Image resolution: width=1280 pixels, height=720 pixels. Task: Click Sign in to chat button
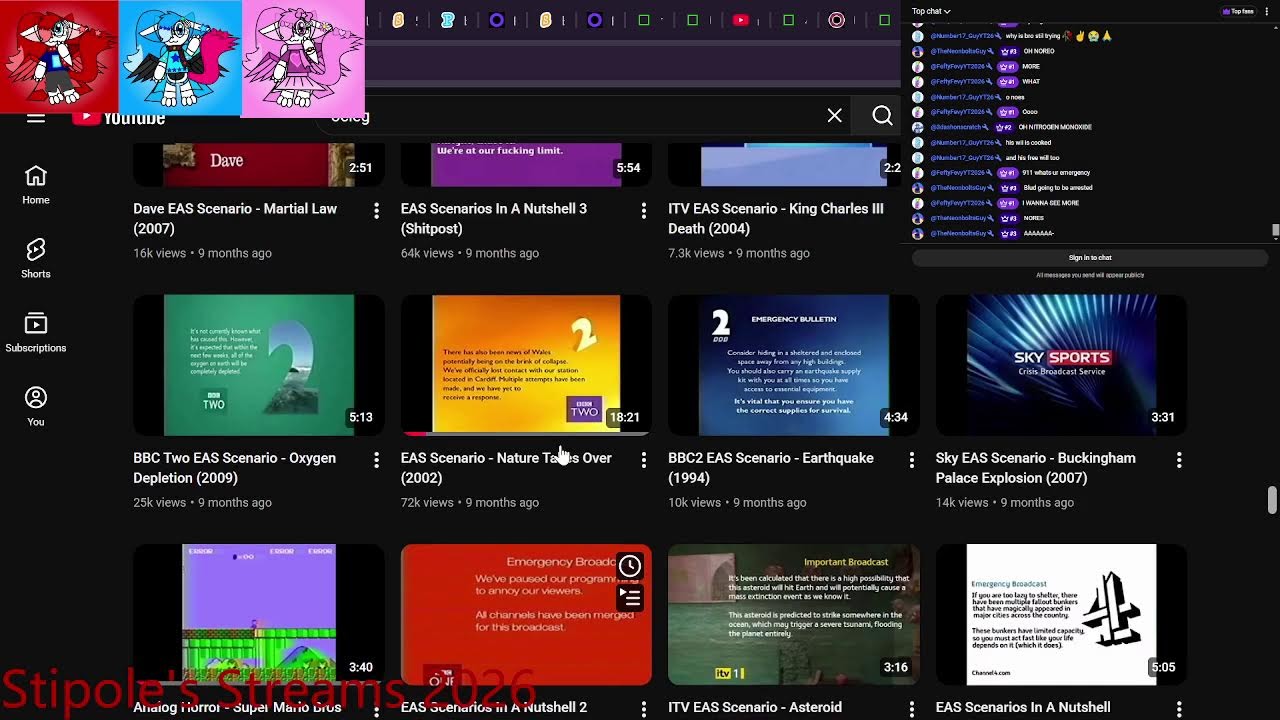pos(1090,258)
